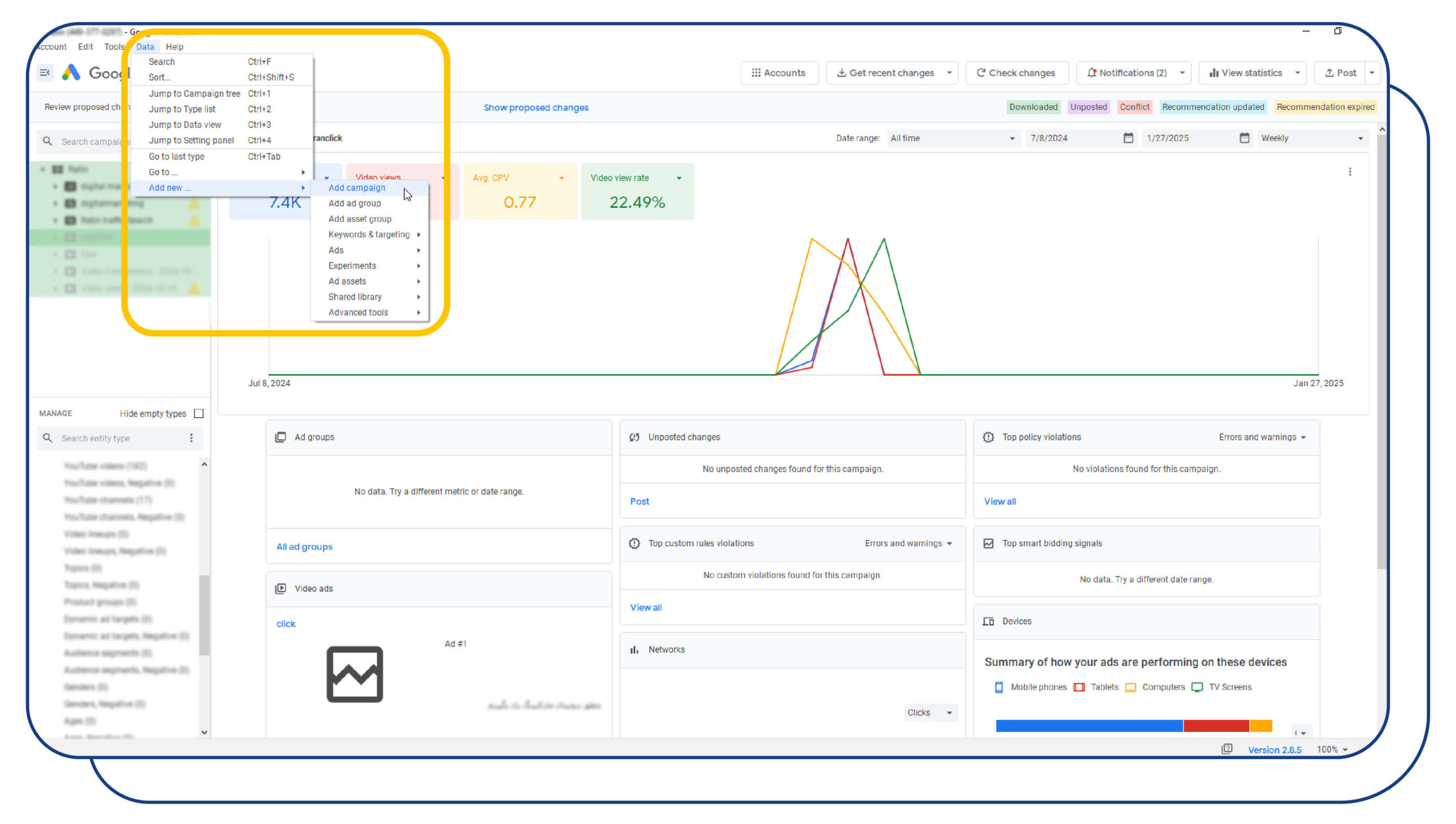Choose Jump to Campaign tree menu entry
Viewport: 1456px width, 824px height.
click(222, 93)
